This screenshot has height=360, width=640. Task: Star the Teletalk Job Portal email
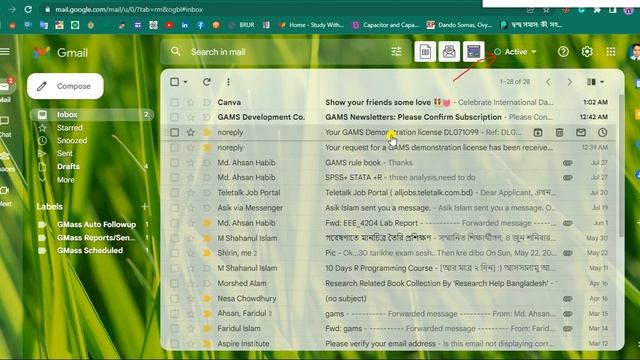[191, 193]
